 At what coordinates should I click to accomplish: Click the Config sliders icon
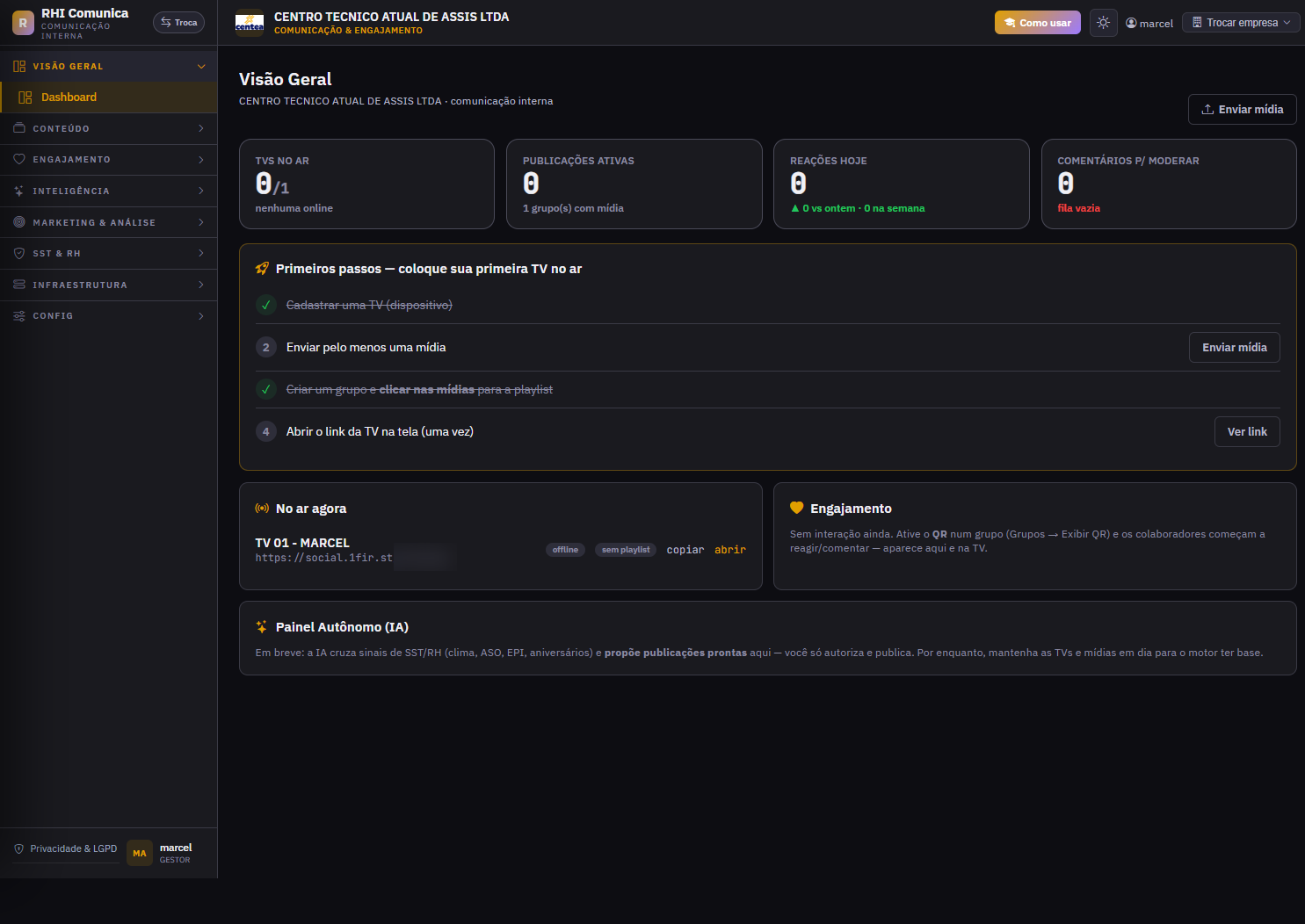[x=19, y=316]
